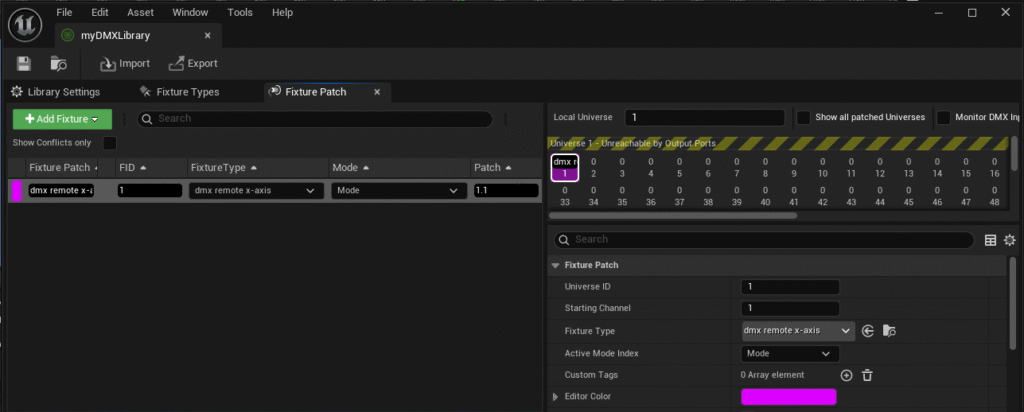Open the magenta Editor Color swatch

click(789, 397)
